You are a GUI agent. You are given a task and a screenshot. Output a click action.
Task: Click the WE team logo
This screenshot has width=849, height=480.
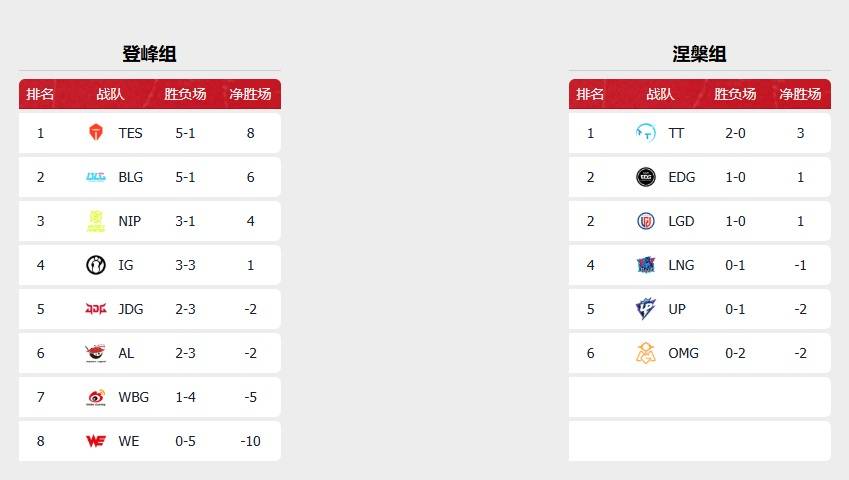[96, 441]
